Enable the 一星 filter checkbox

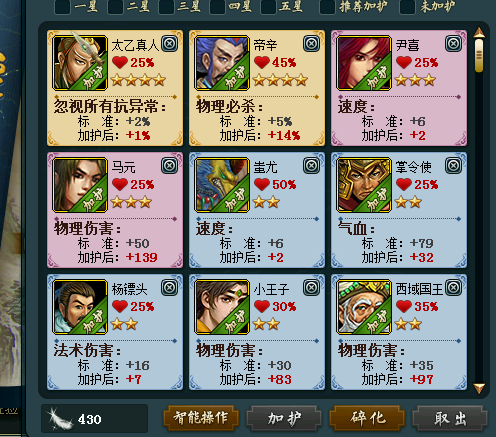[62, 7]
